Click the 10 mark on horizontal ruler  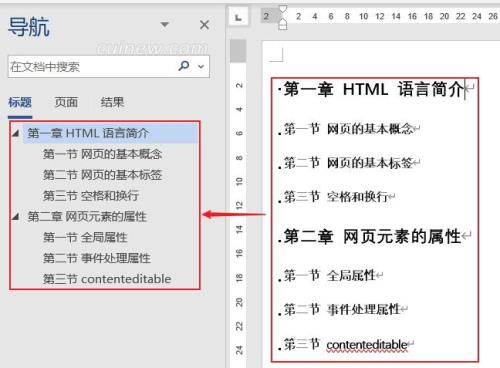click(x=363, y=16)
